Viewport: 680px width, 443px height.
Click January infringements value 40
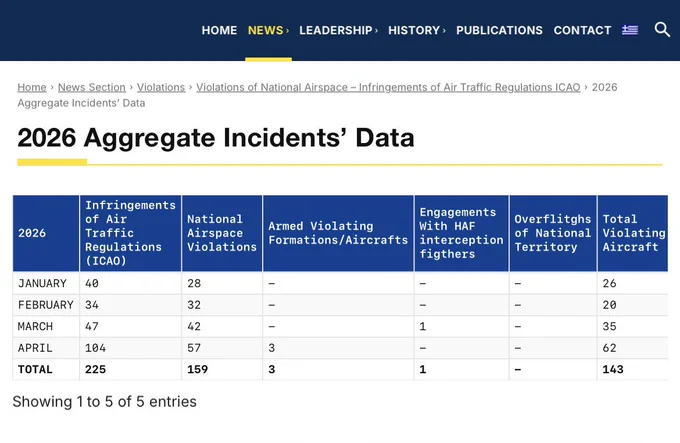coord(92,283)
